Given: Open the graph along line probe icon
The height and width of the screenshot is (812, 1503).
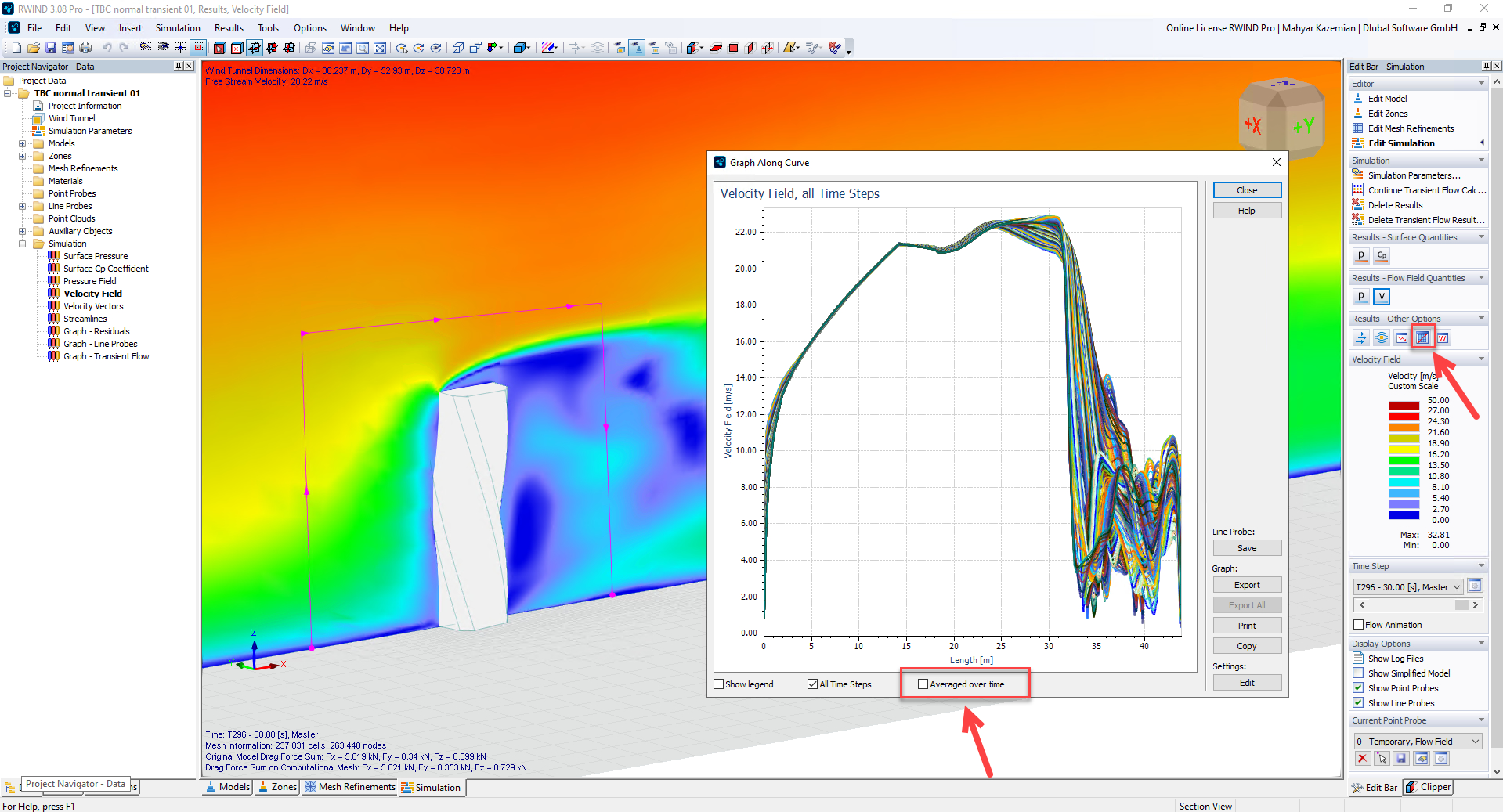Looking at the screenshot, I should 1422,337.
